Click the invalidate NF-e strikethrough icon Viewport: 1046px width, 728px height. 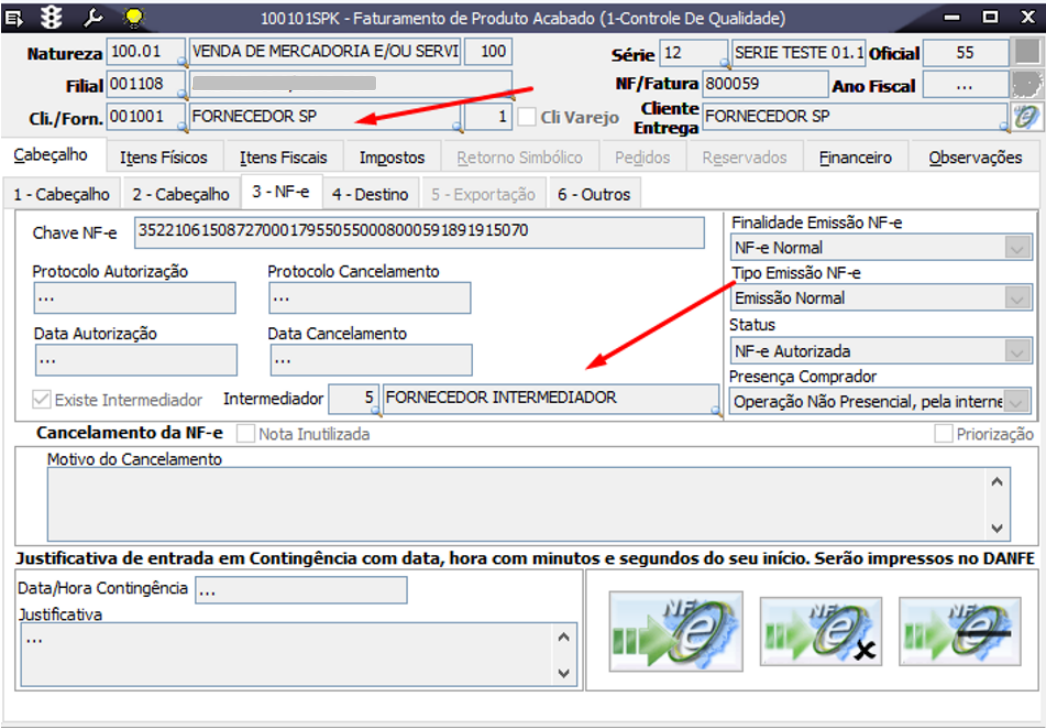pyautogui.click(x=959, y=631)
